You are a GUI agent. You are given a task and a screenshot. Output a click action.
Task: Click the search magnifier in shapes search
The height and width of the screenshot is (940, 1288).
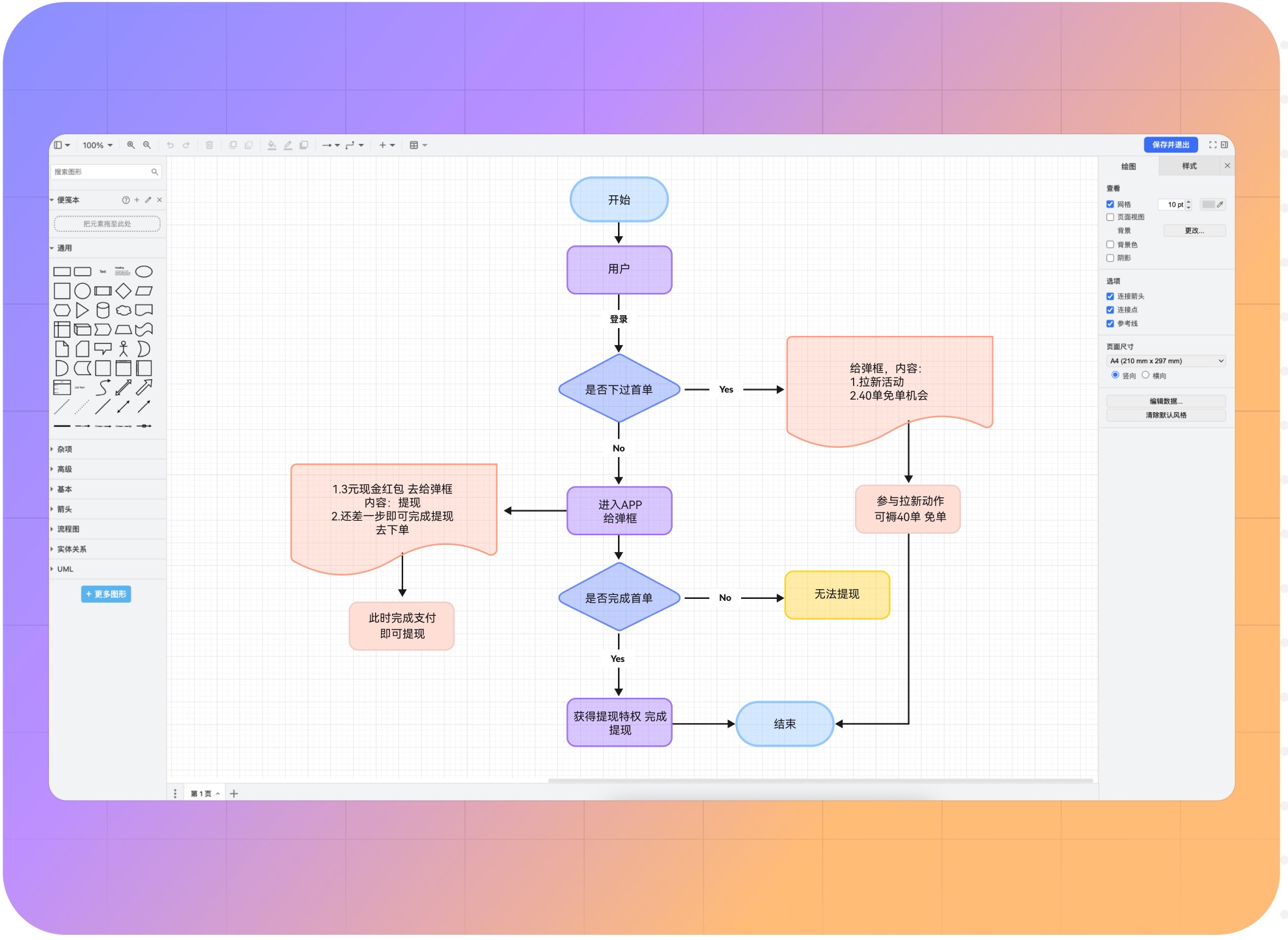coord(155,172)
